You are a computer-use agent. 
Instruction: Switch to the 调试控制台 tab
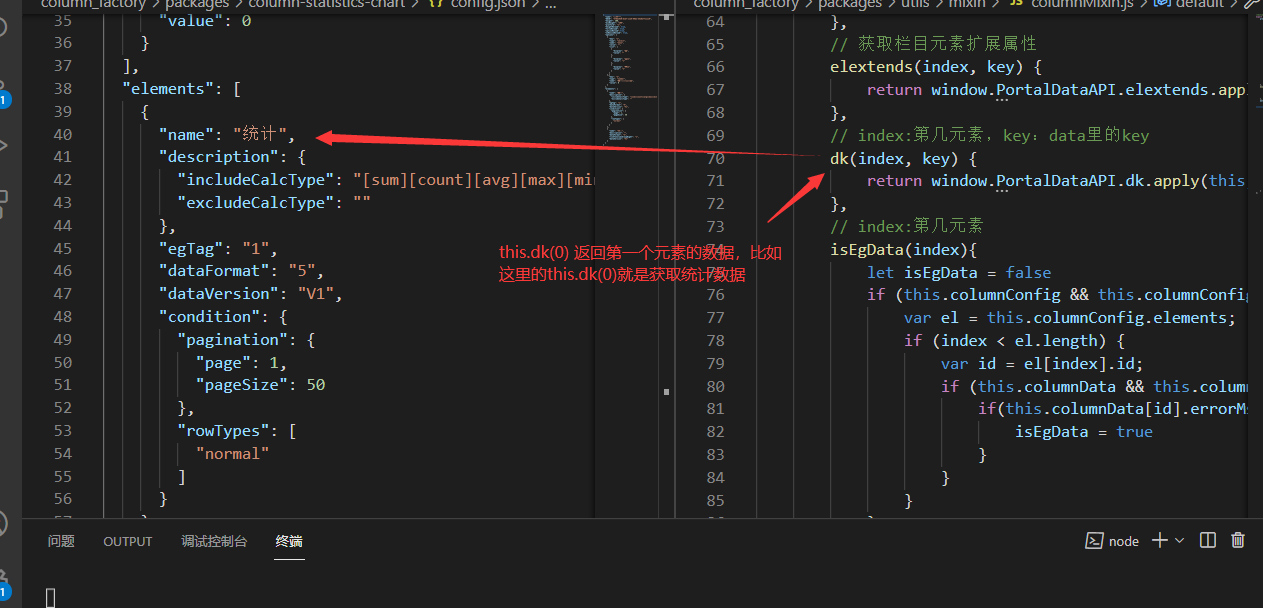(x=214, y=541)
